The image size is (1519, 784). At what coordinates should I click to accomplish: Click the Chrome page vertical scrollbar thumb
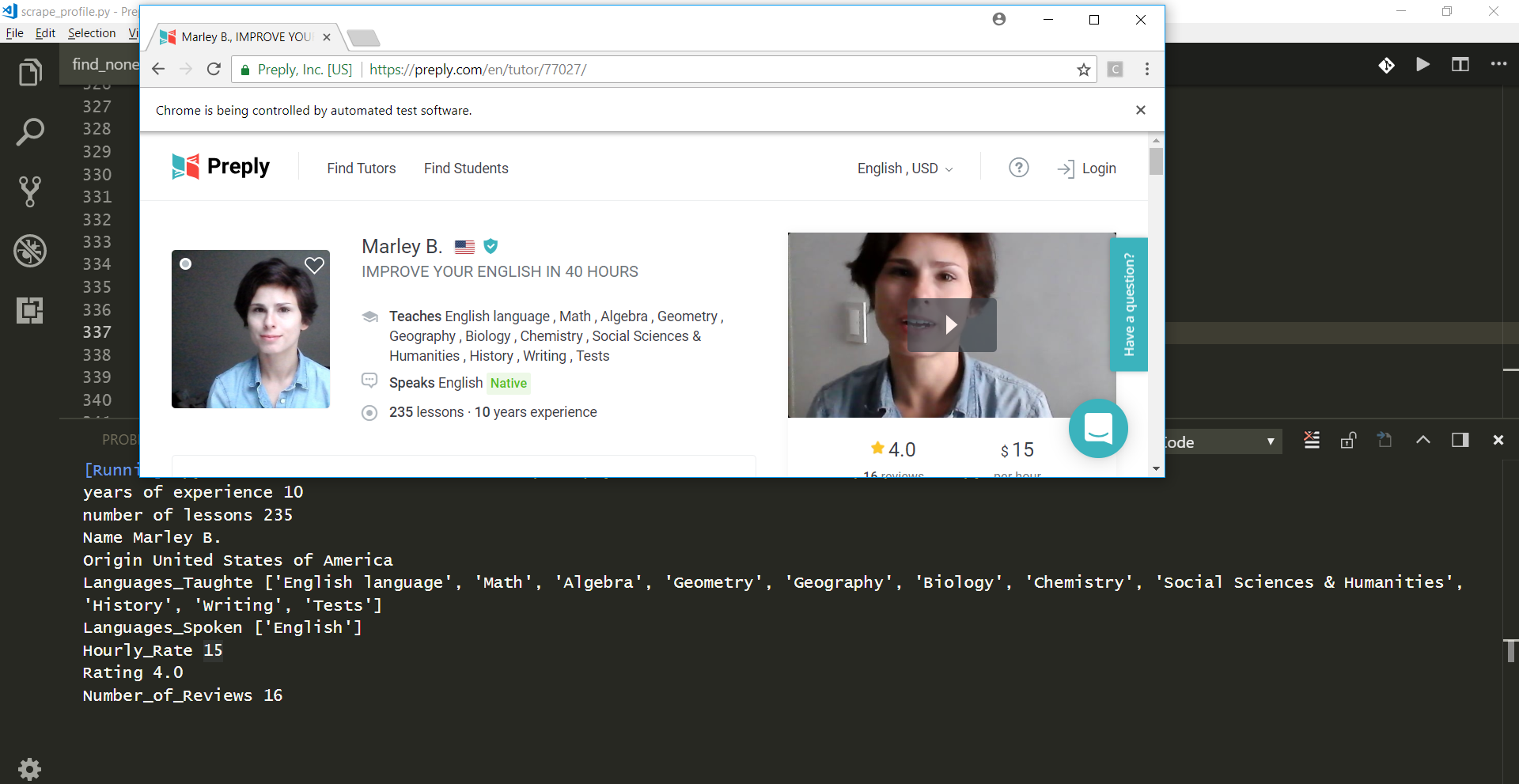coord(1156,161)
